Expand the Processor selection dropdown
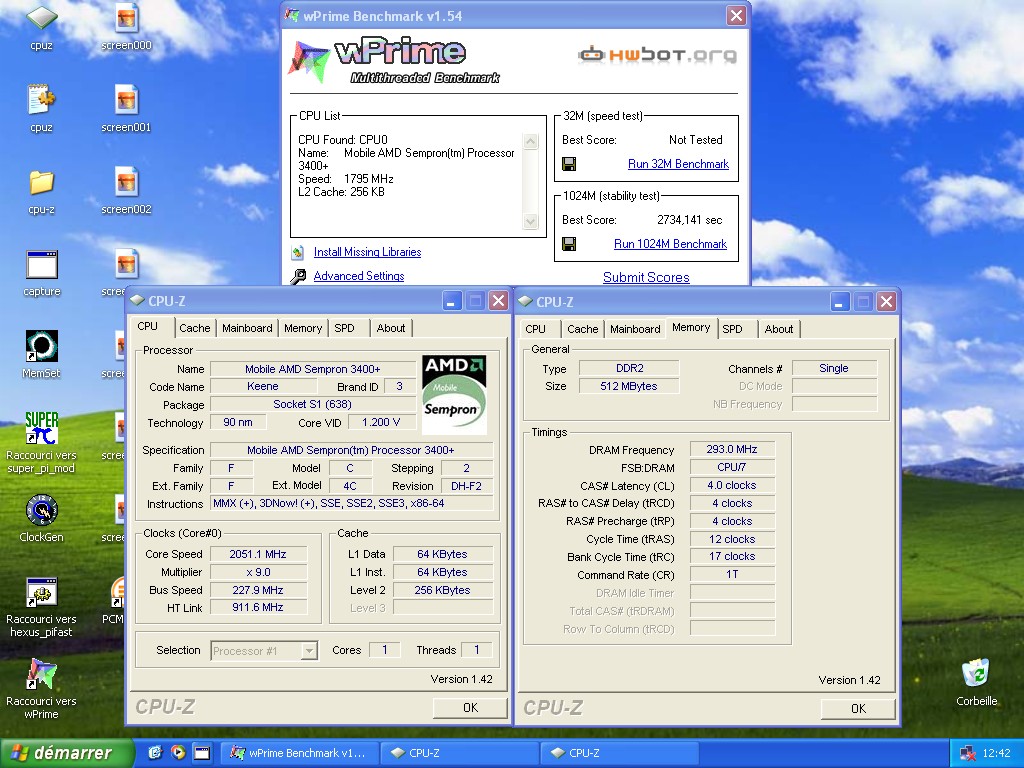The height and width of the screenshot is (768, 1024). coord(310,650)
